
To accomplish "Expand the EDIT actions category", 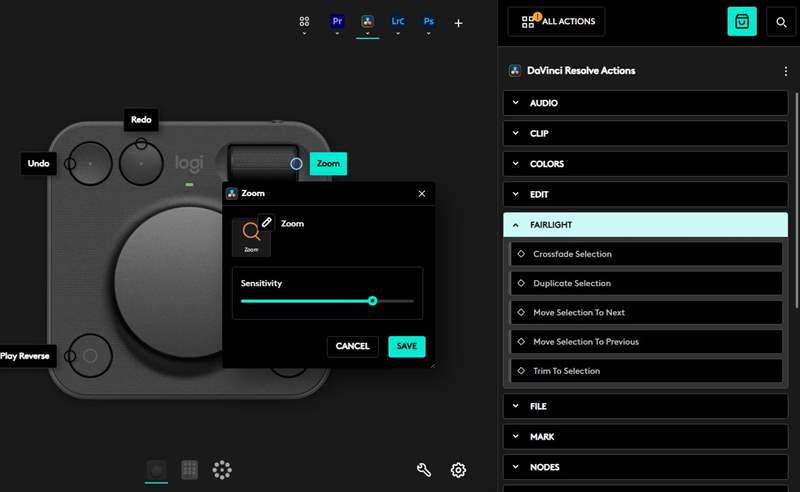I will point(645,194).
